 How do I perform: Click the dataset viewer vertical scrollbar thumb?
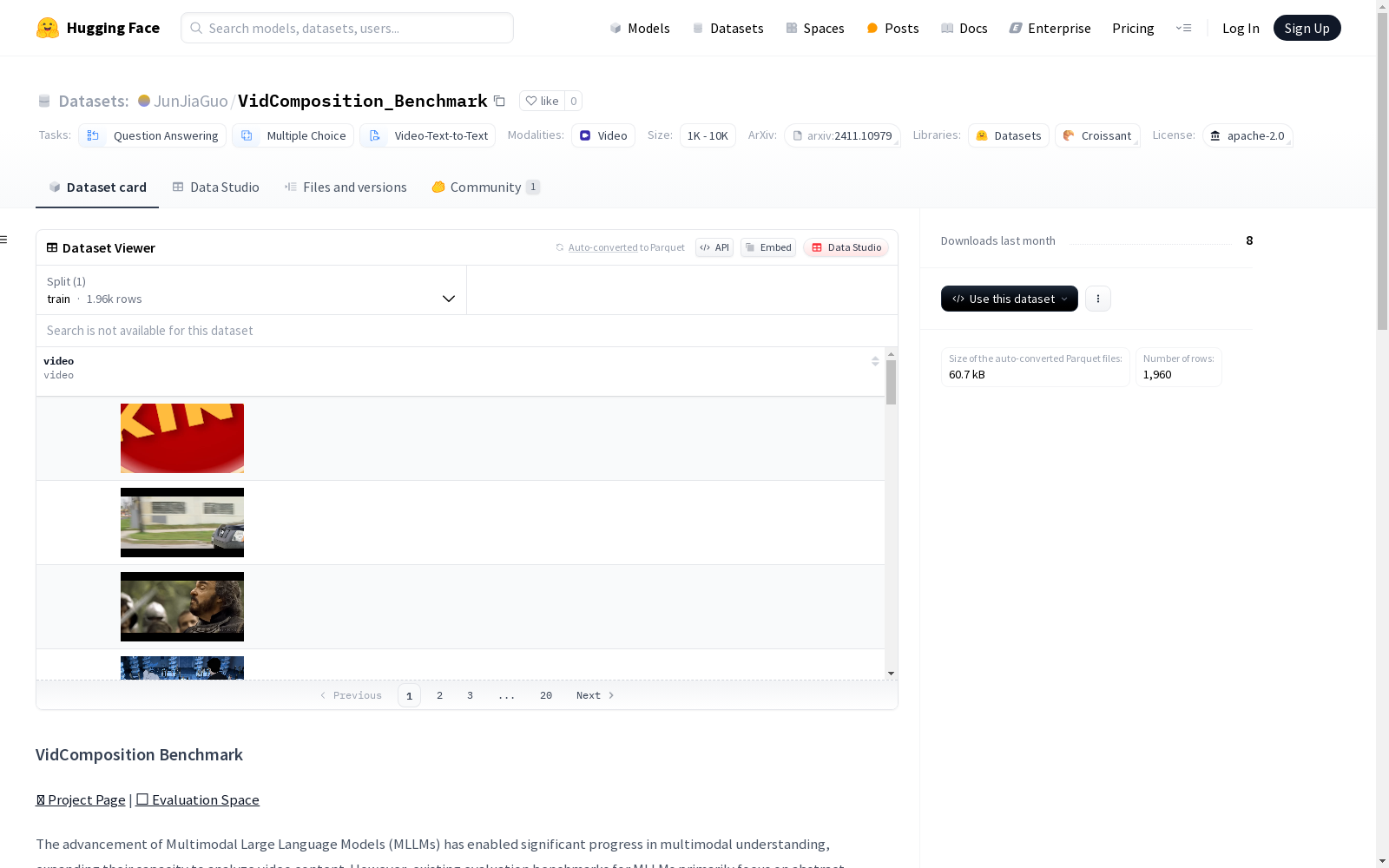pos(891,382)
